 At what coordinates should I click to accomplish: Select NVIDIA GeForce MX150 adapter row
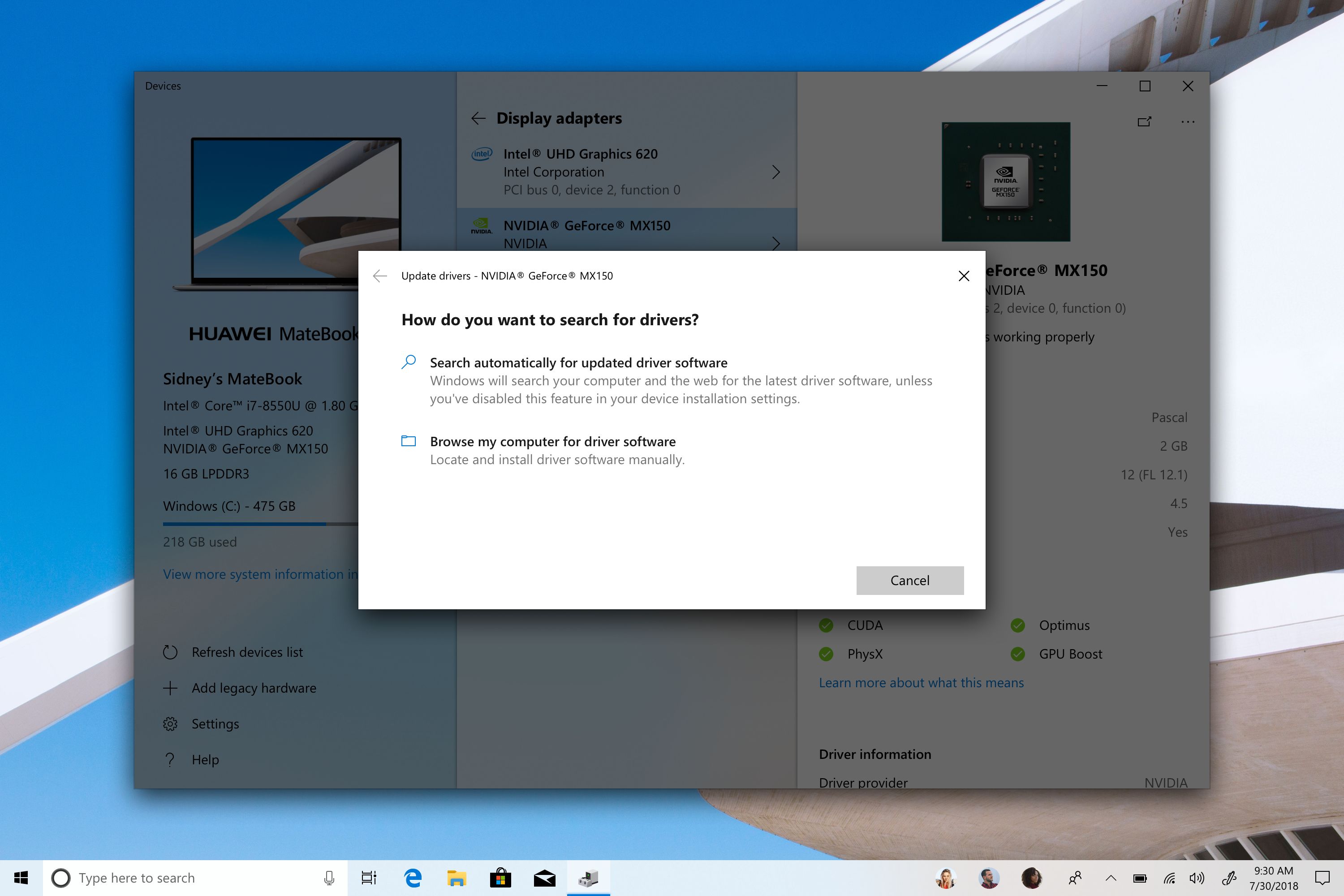click(x=627, y=230)
